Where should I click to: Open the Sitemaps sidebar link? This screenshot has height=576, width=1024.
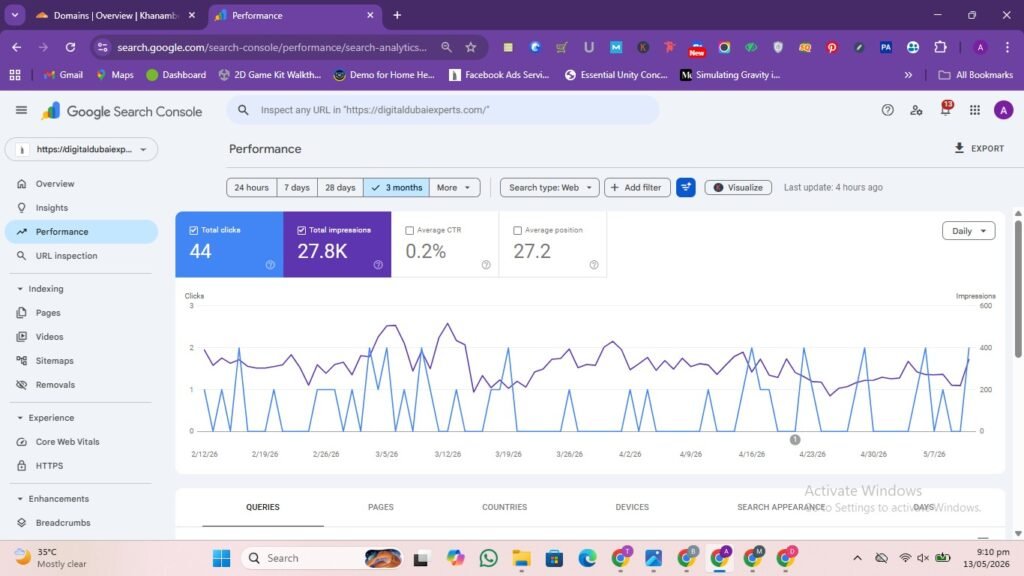(x=82, y=360)
